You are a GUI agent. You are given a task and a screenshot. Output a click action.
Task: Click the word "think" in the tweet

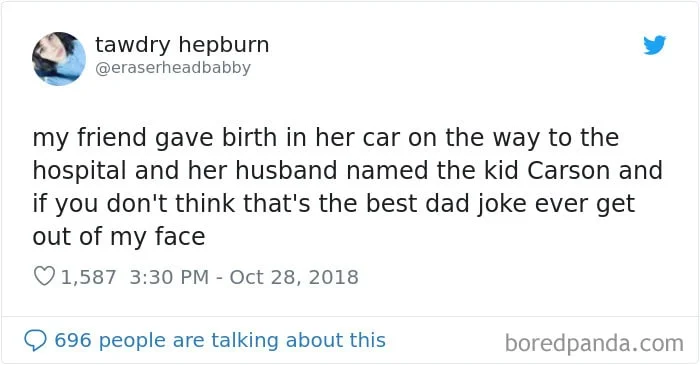[x=205, y=204]
